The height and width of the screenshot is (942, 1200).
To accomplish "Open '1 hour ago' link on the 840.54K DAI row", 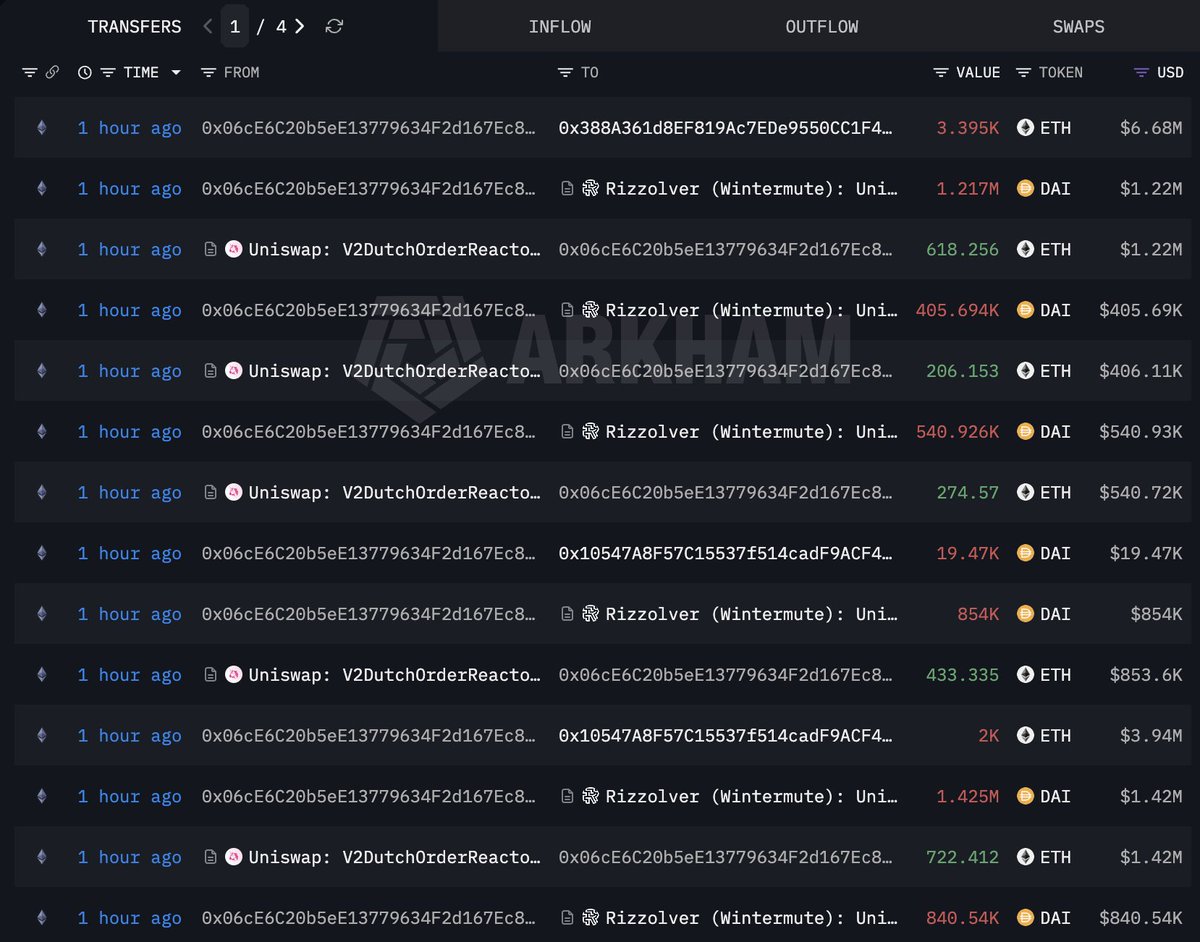I will pyautogui.click(x=130, y=917).
